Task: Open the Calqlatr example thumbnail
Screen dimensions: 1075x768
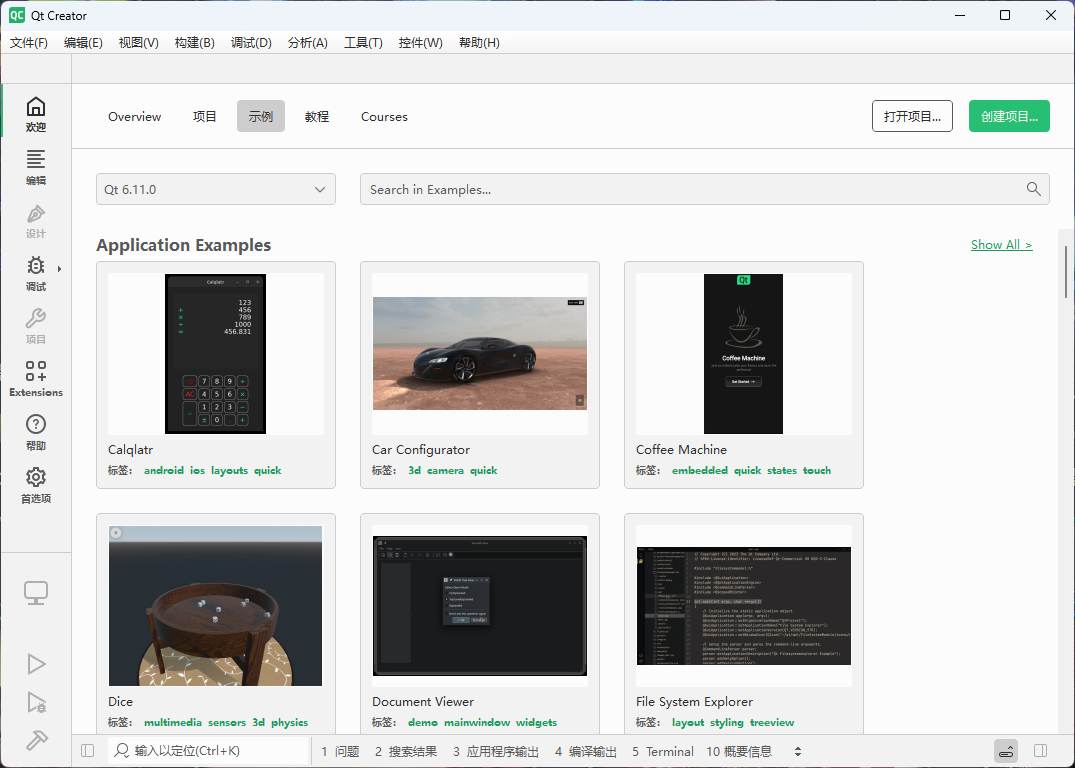Action: 215,353
